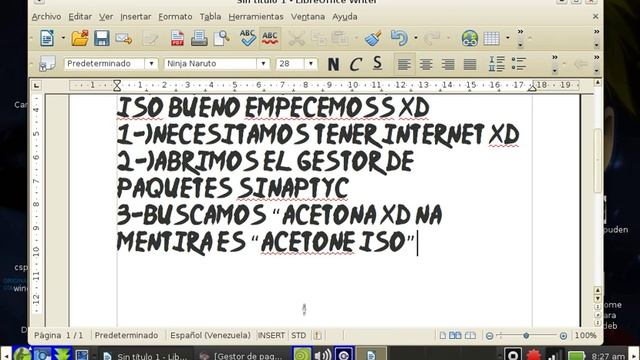This screenshot has width=640, height=360.
Task: Click the zoom slider handle
Action: point(526,336)
